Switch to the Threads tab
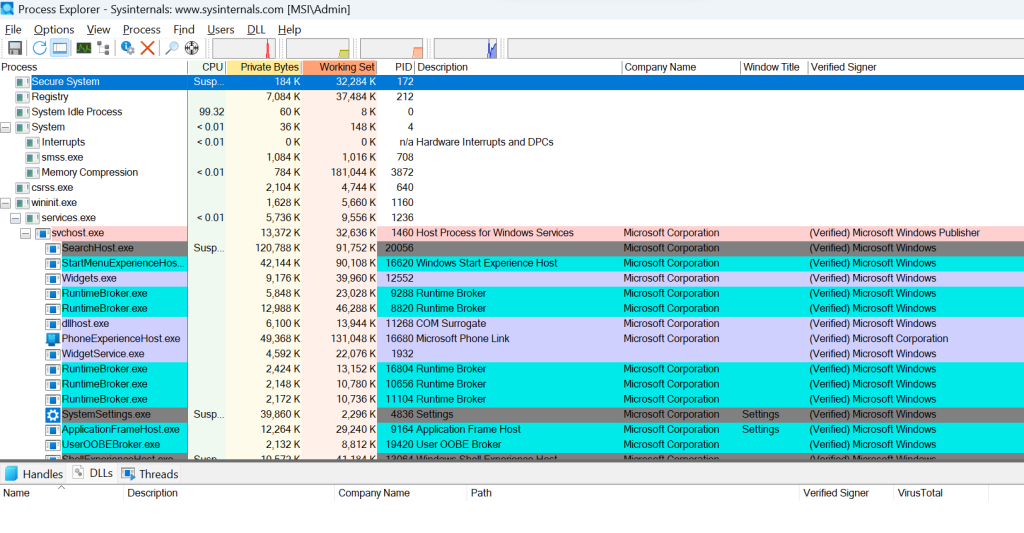The height and width of the screenshot is (533, 1024). 150,474
